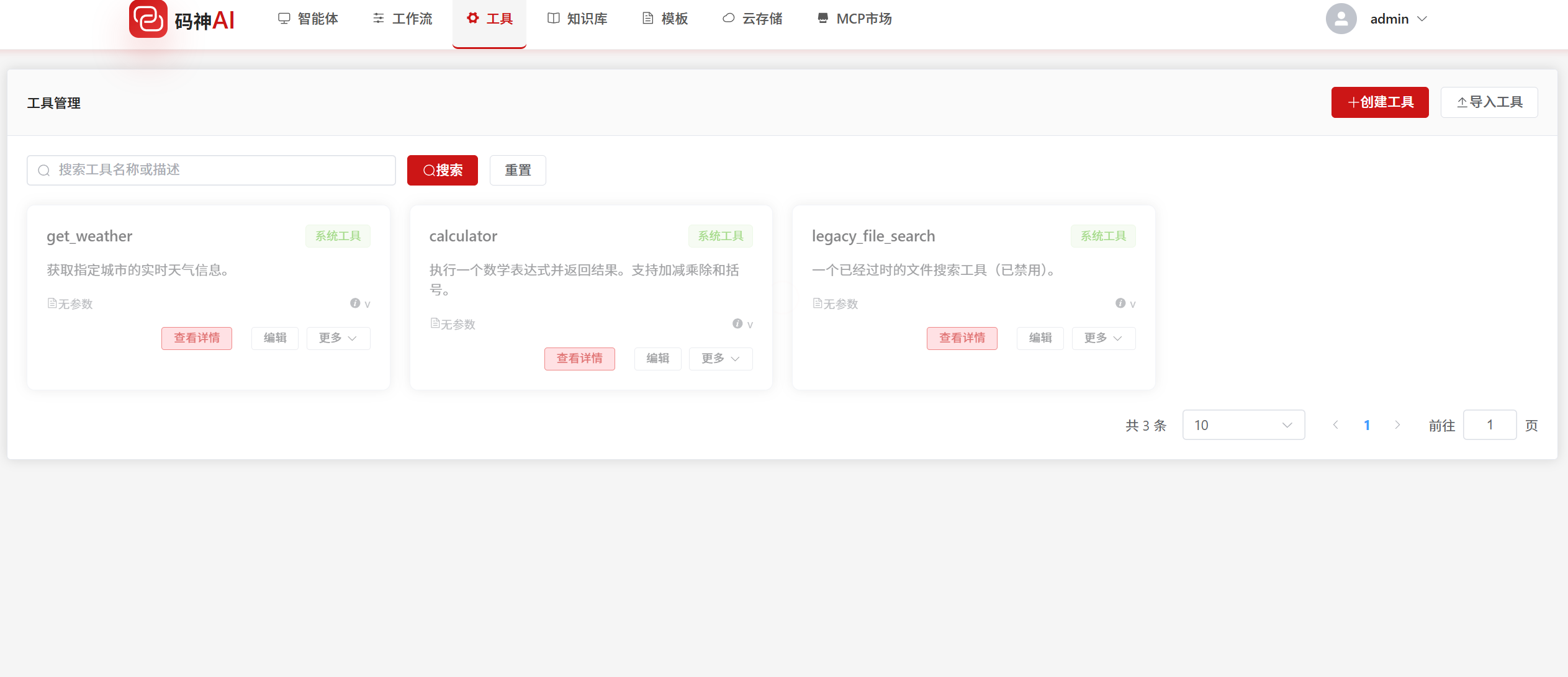Go to next page arrow in pagination

coord(1397,425)
